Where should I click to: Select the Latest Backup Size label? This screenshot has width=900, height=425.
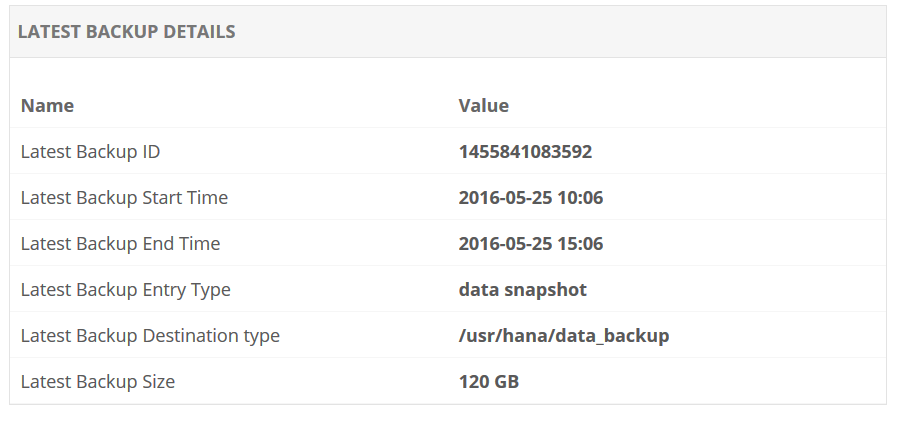[x=97, y=382]
